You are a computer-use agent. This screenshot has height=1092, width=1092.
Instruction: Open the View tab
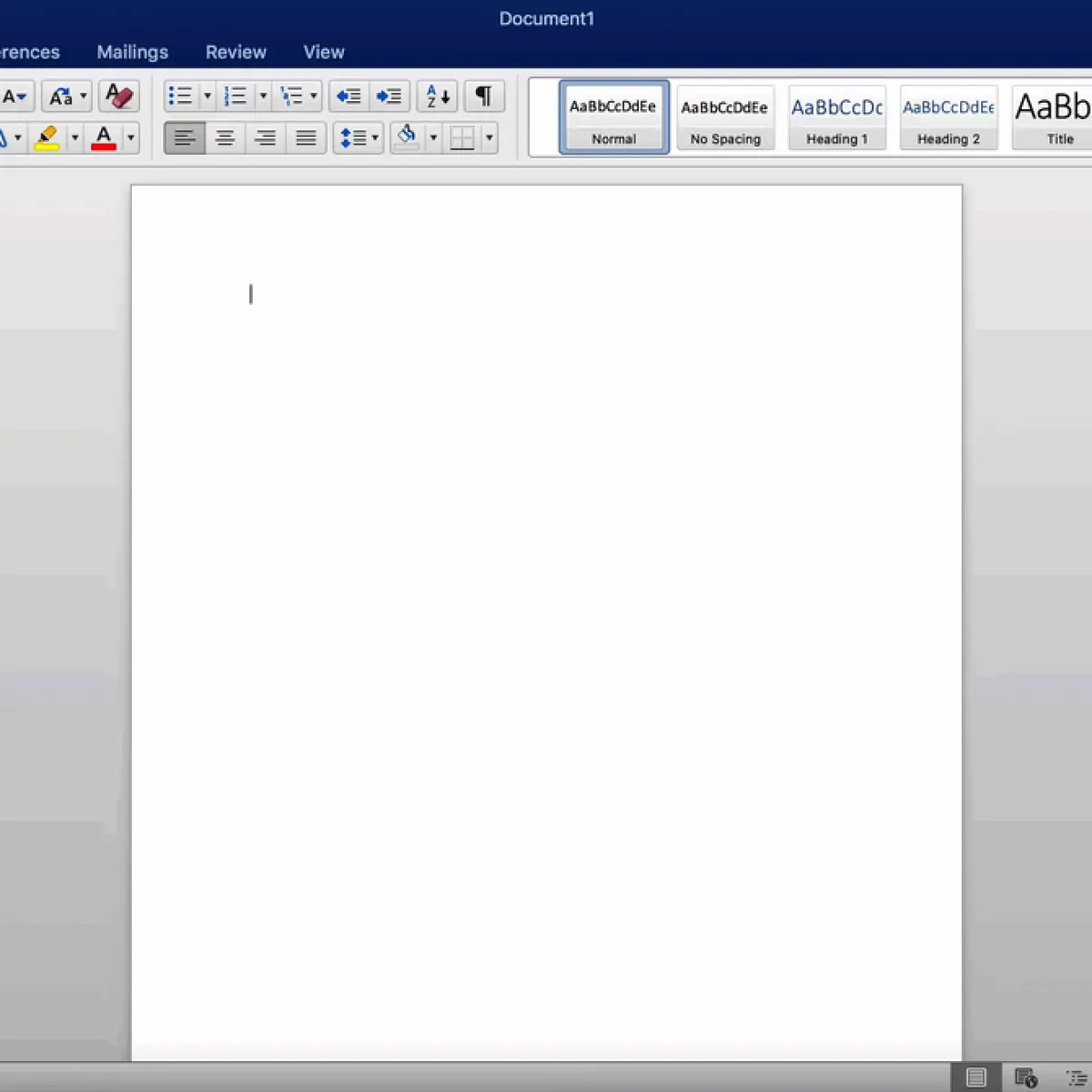click(x=324, y=52)
